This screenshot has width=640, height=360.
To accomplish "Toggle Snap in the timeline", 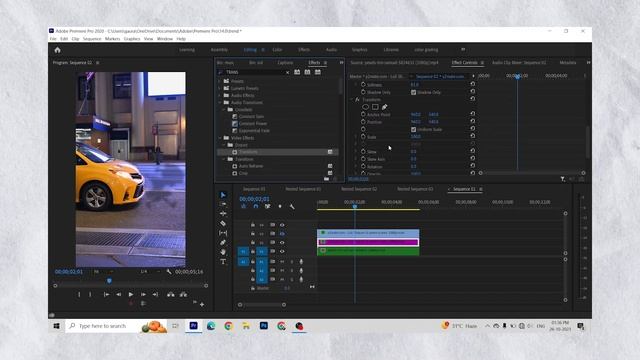I will (x=256, y=207).
